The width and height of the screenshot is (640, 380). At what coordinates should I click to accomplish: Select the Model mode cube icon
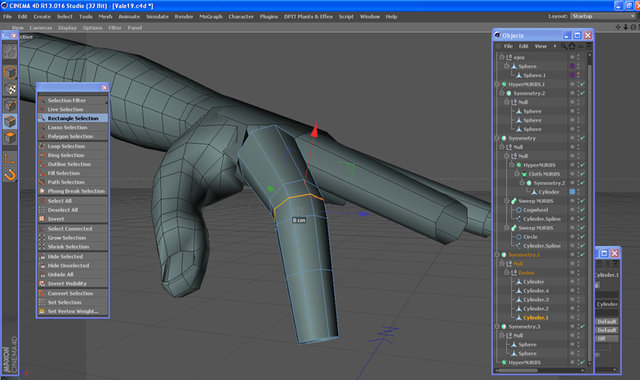[10, 72]
